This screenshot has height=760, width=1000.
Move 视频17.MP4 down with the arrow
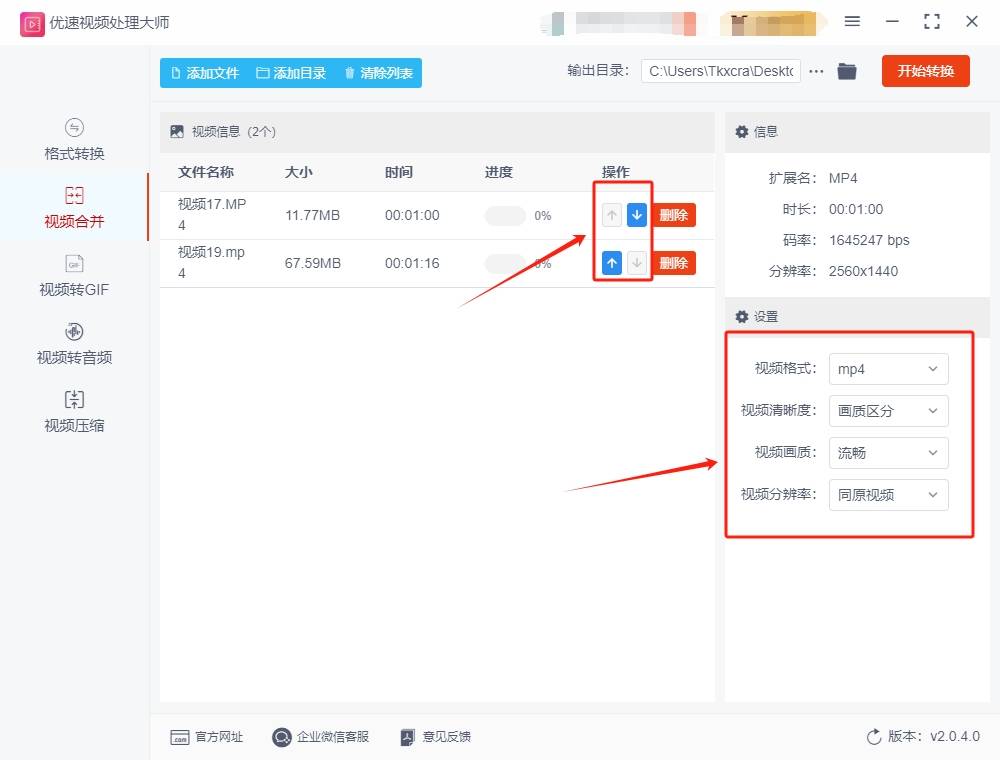pos(636,214)
